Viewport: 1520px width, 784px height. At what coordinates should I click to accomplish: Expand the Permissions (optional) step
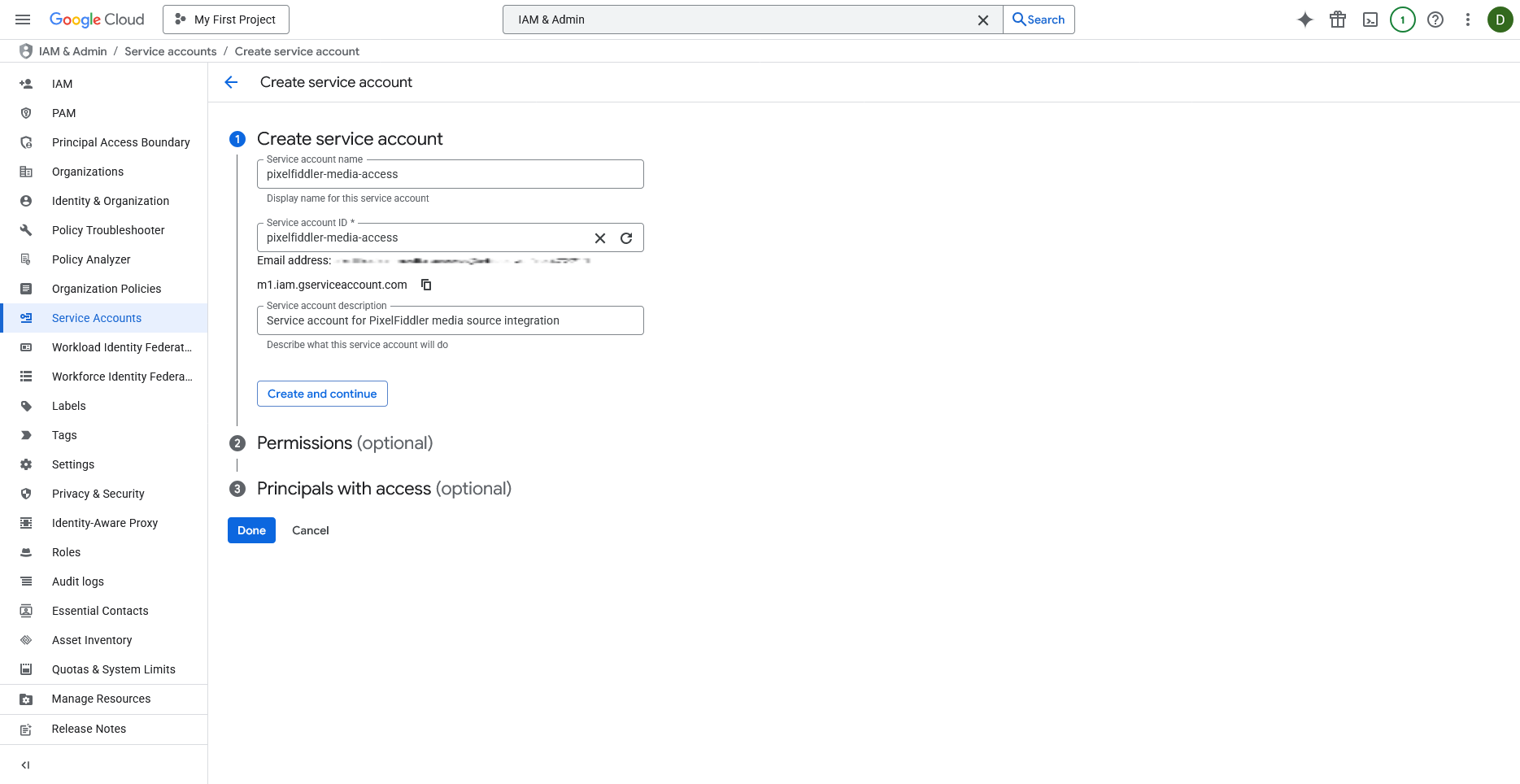(x=344, y=443)
